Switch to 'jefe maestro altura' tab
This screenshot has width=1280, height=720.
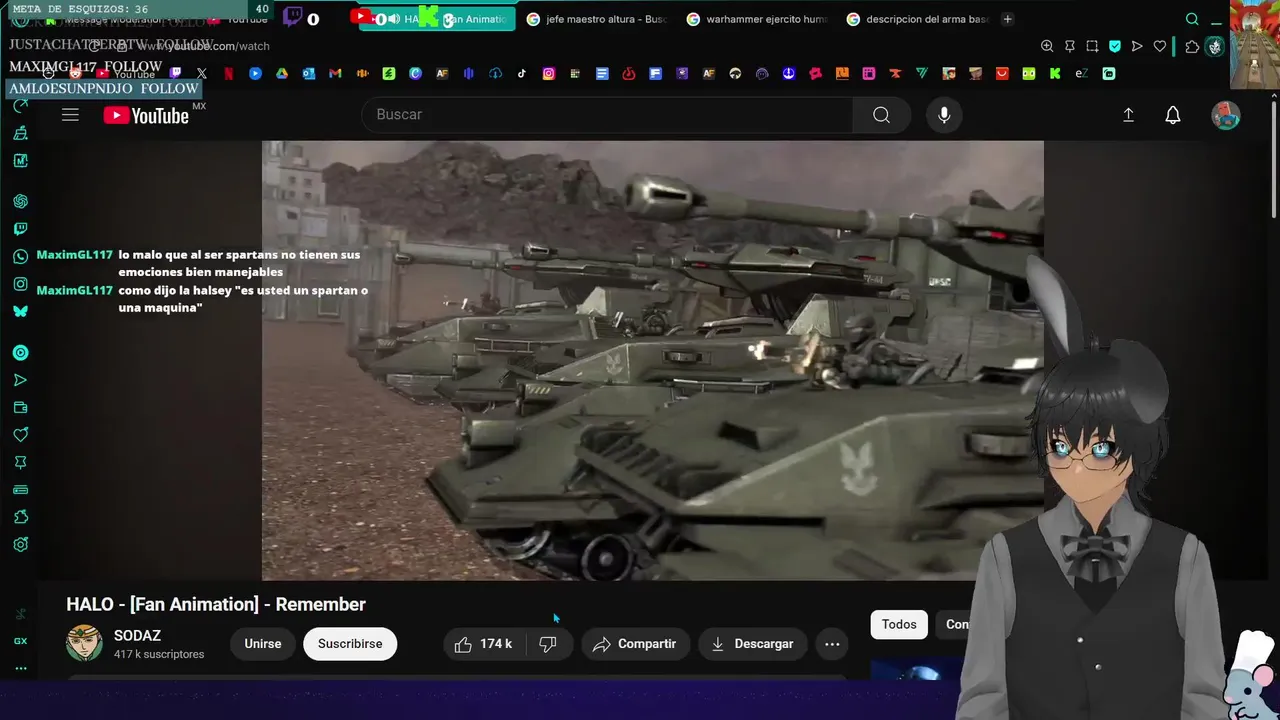596,19
